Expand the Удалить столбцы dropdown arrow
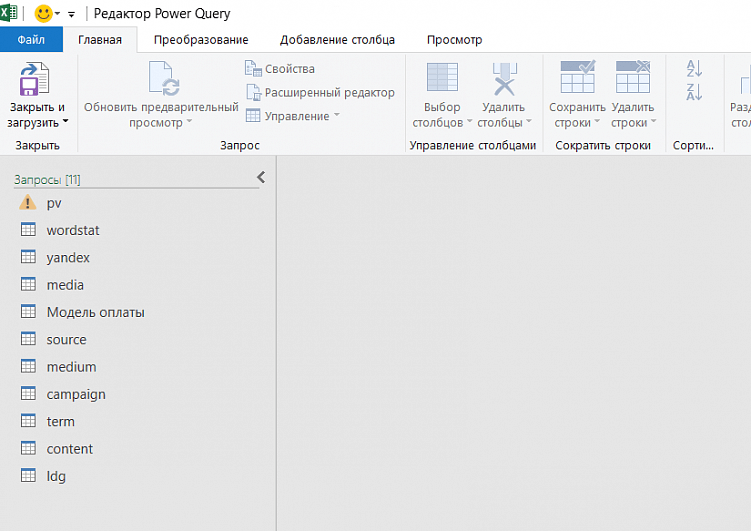751x531 pixels. coord(529,121)
